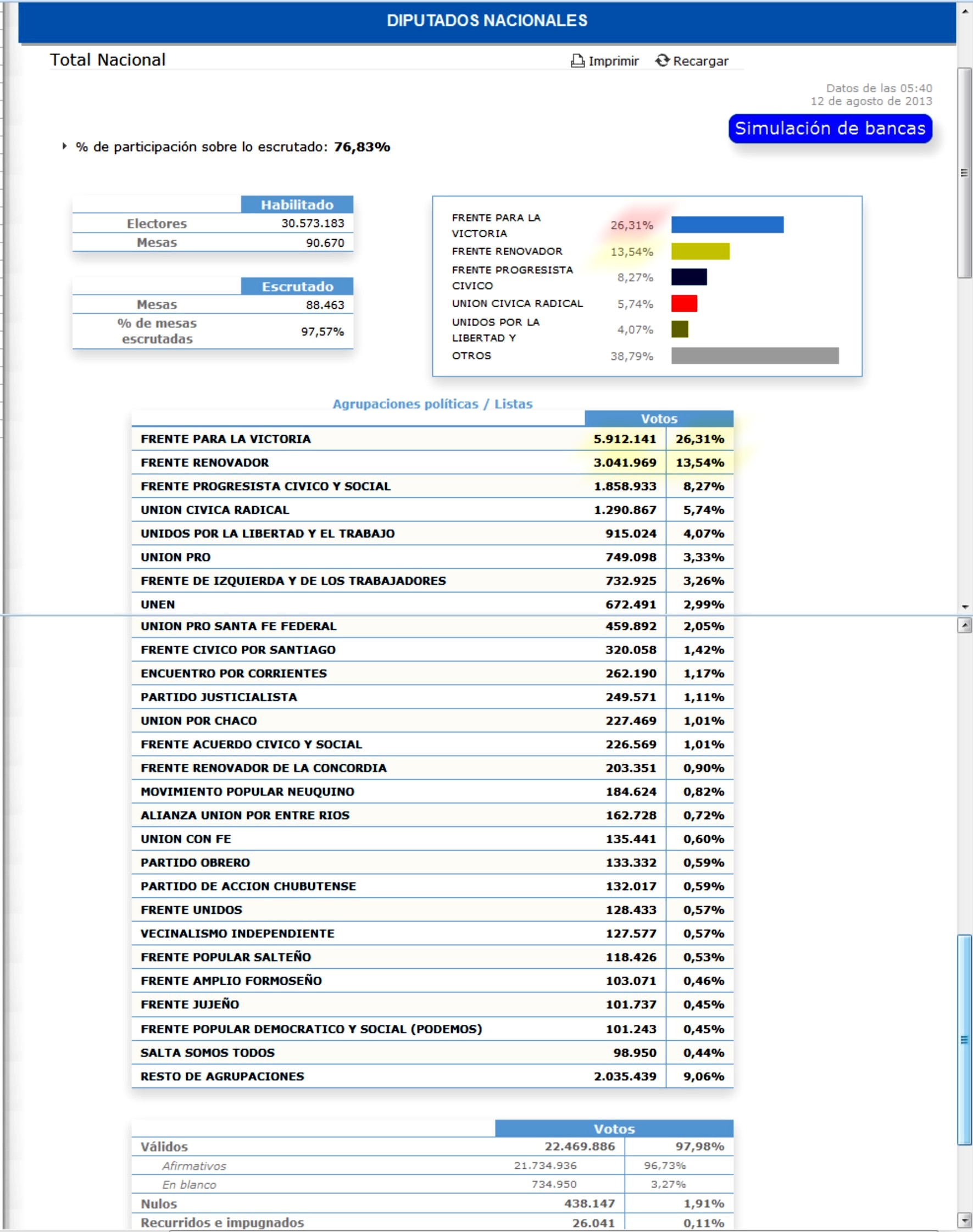Viewport: 973px width, 1232px height.
Task: Expand the participation percentage triangle bullet
Action: point(64,147)
